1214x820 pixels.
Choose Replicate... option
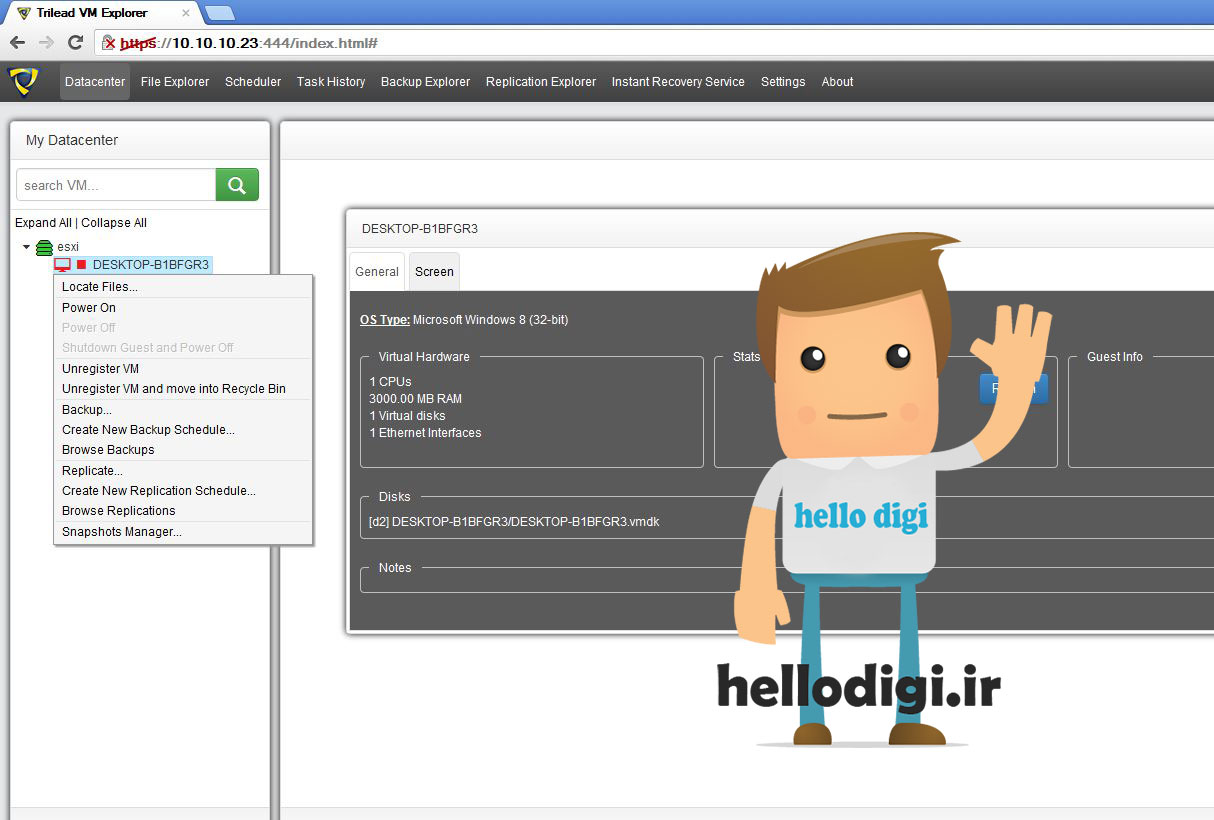tap(183, 471)
